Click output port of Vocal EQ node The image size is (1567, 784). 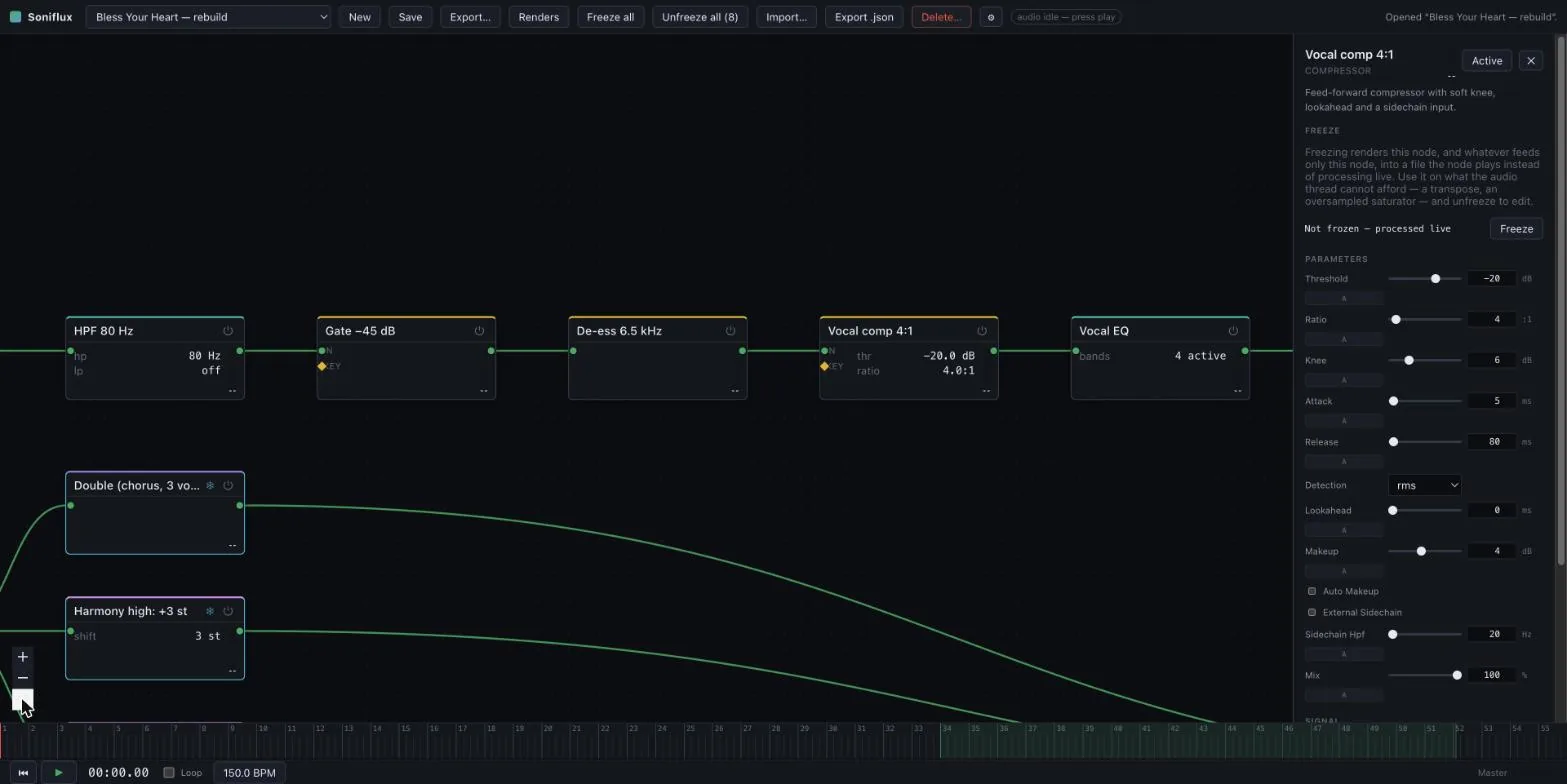pos(1245,351)
